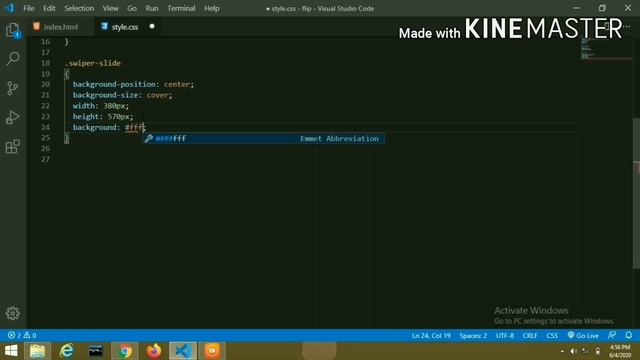Image resolution: width=640 pixels, height=360 pixels.
Task: Click the Ln 24, Col 19 indicator
Action: point(431,336)
